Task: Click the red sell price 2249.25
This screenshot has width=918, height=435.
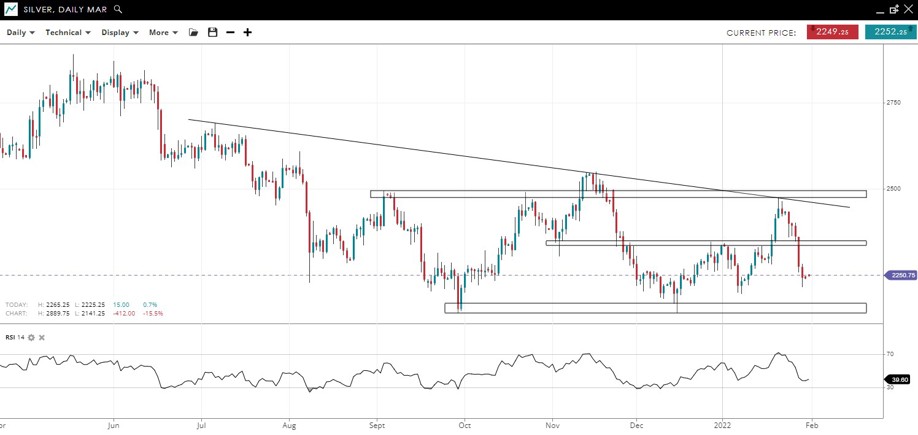Action: pyautogui.click(x=832, y=32)
